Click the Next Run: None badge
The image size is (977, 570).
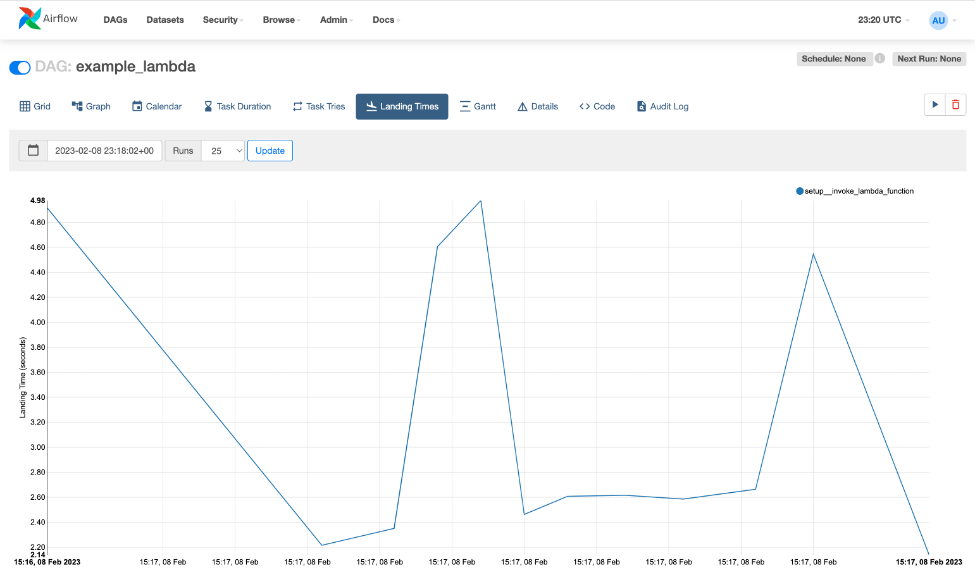[x=929, y=59]
